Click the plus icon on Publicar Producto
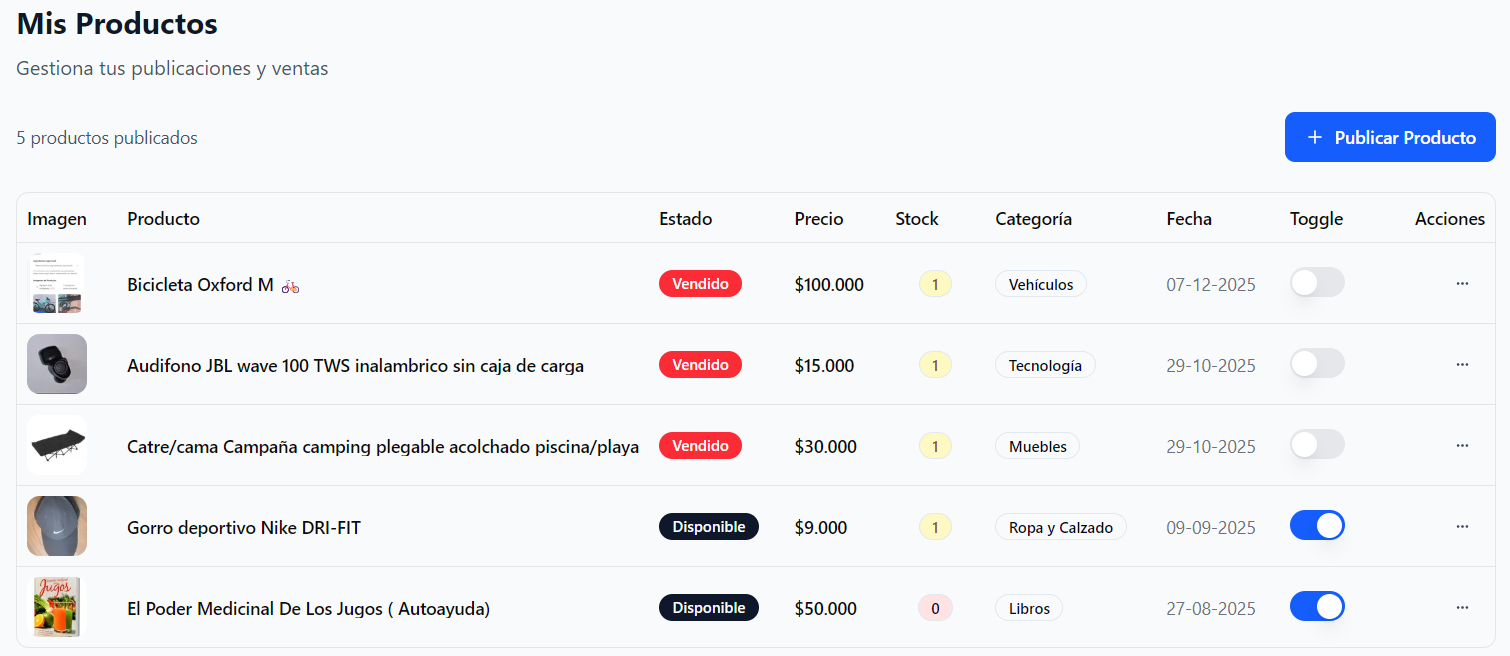1510x656 pixels. (x=1315, y=137)
